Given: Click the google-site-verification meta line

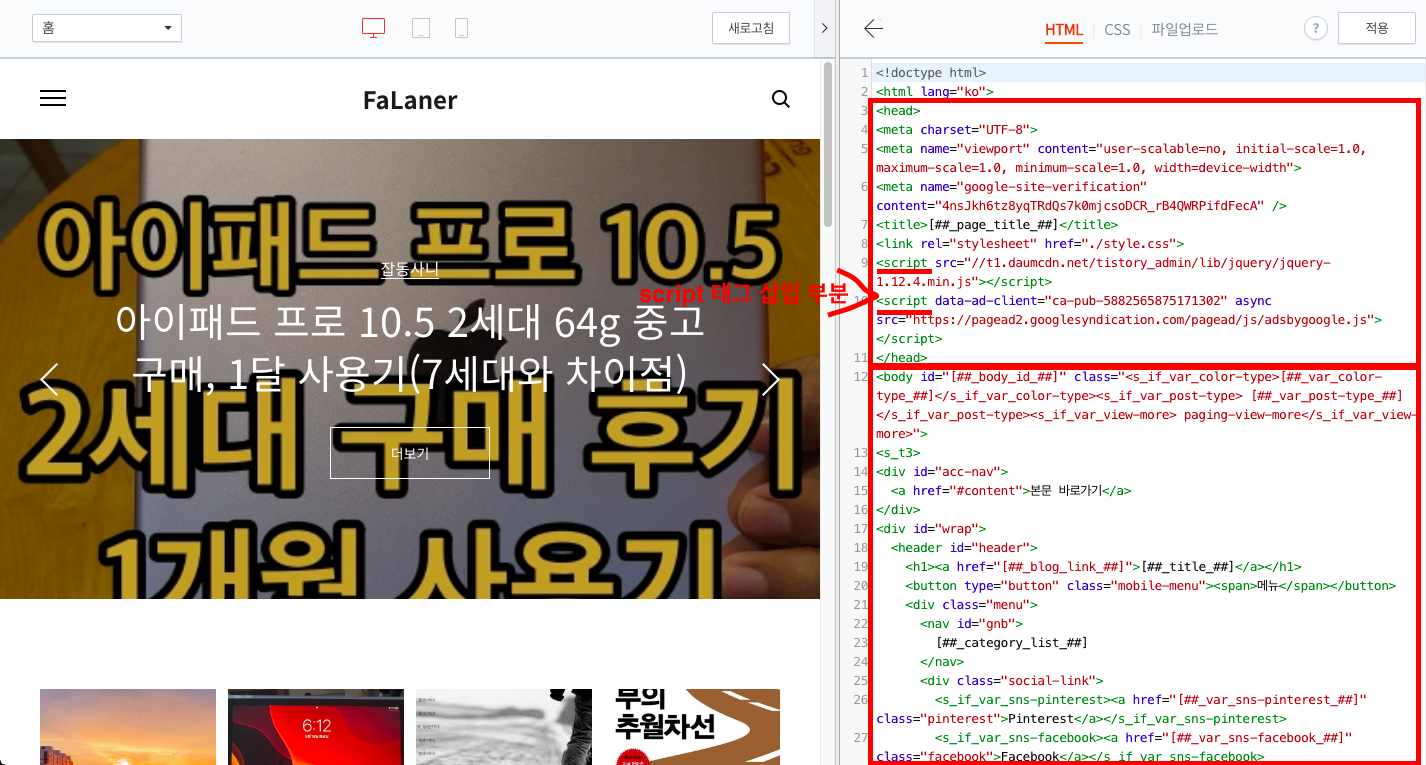Looking at the screenshot, I should [1081, 196].
